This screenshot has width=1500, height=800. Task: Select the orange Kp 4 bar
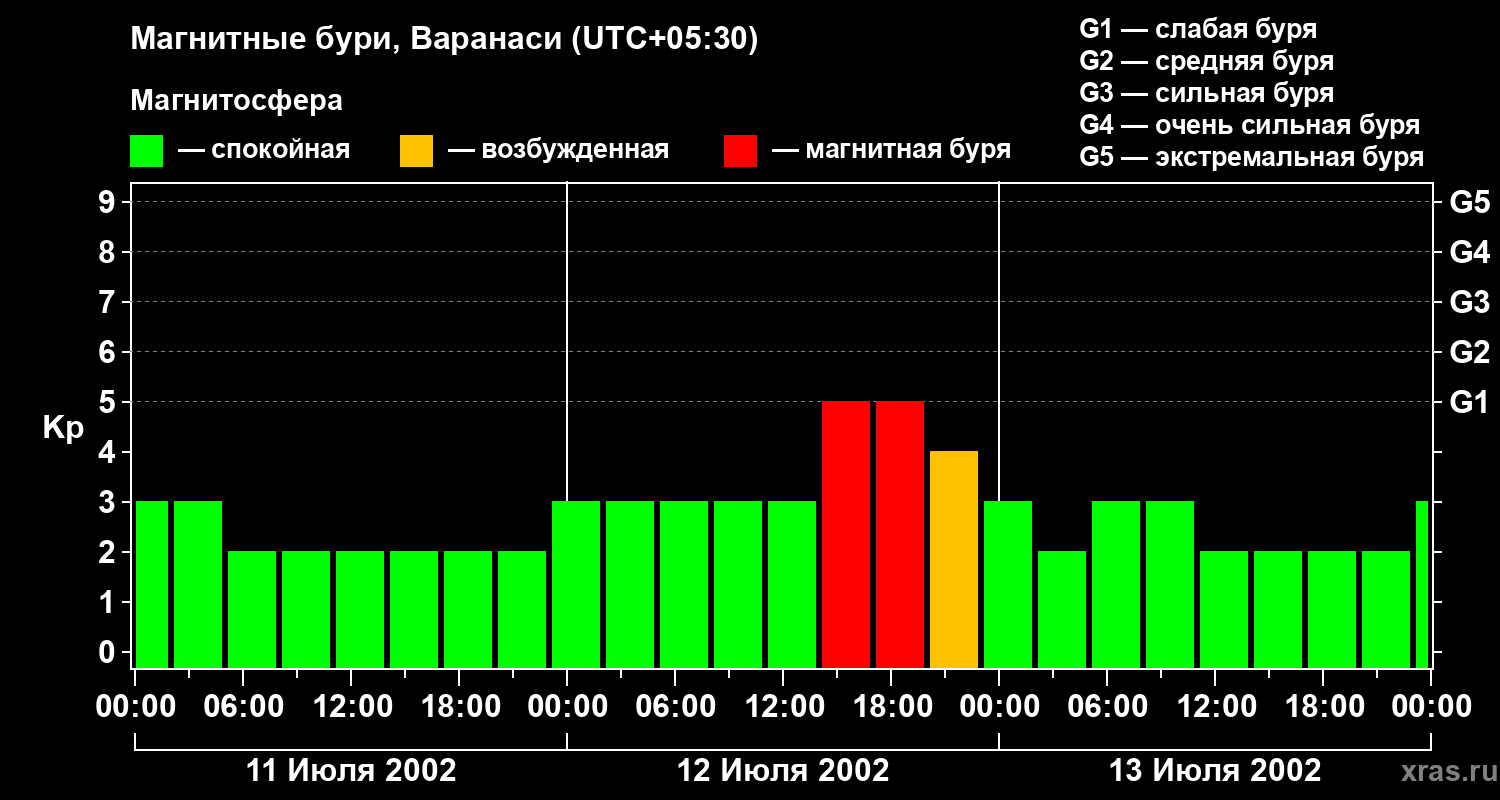pos(953,560)
